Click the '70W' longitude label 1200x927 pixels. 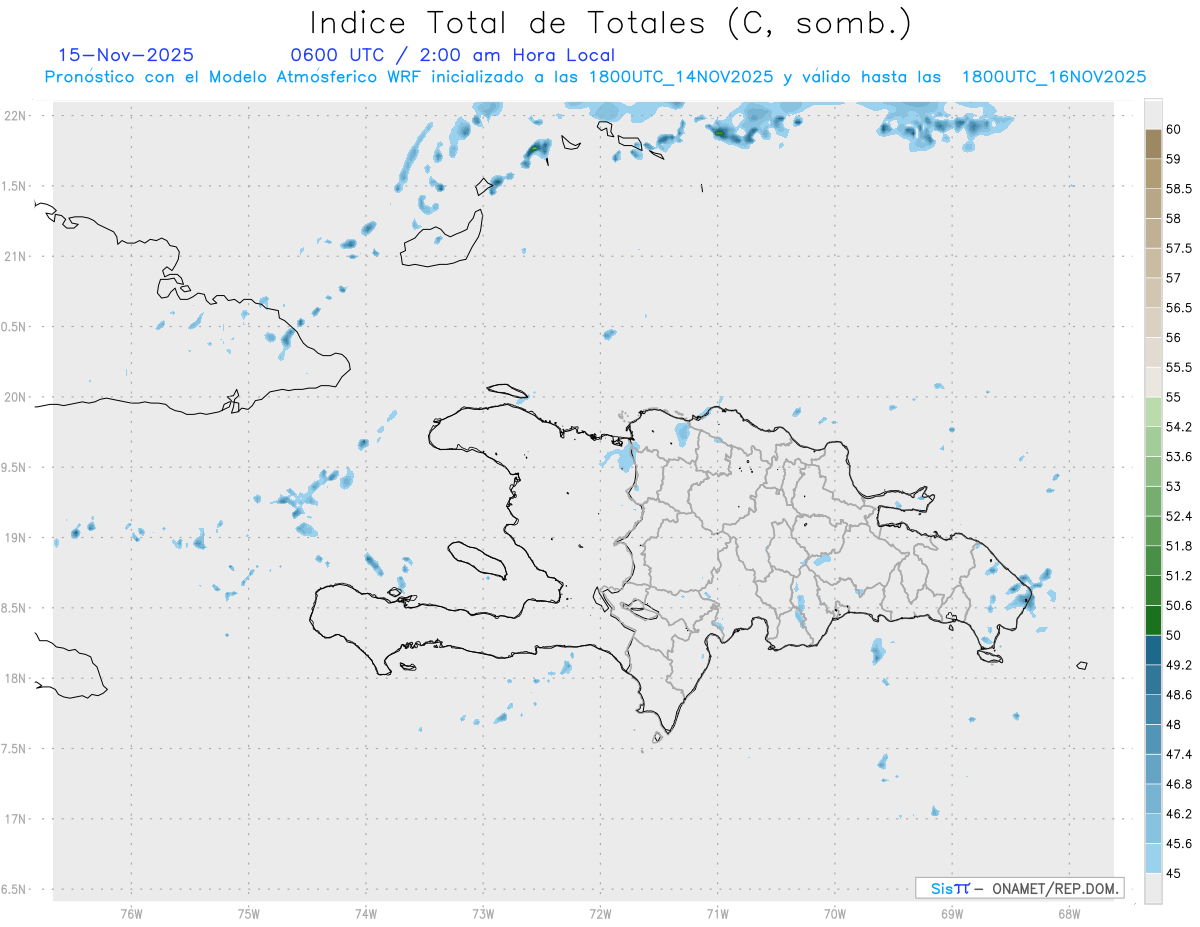coord(835,914)
